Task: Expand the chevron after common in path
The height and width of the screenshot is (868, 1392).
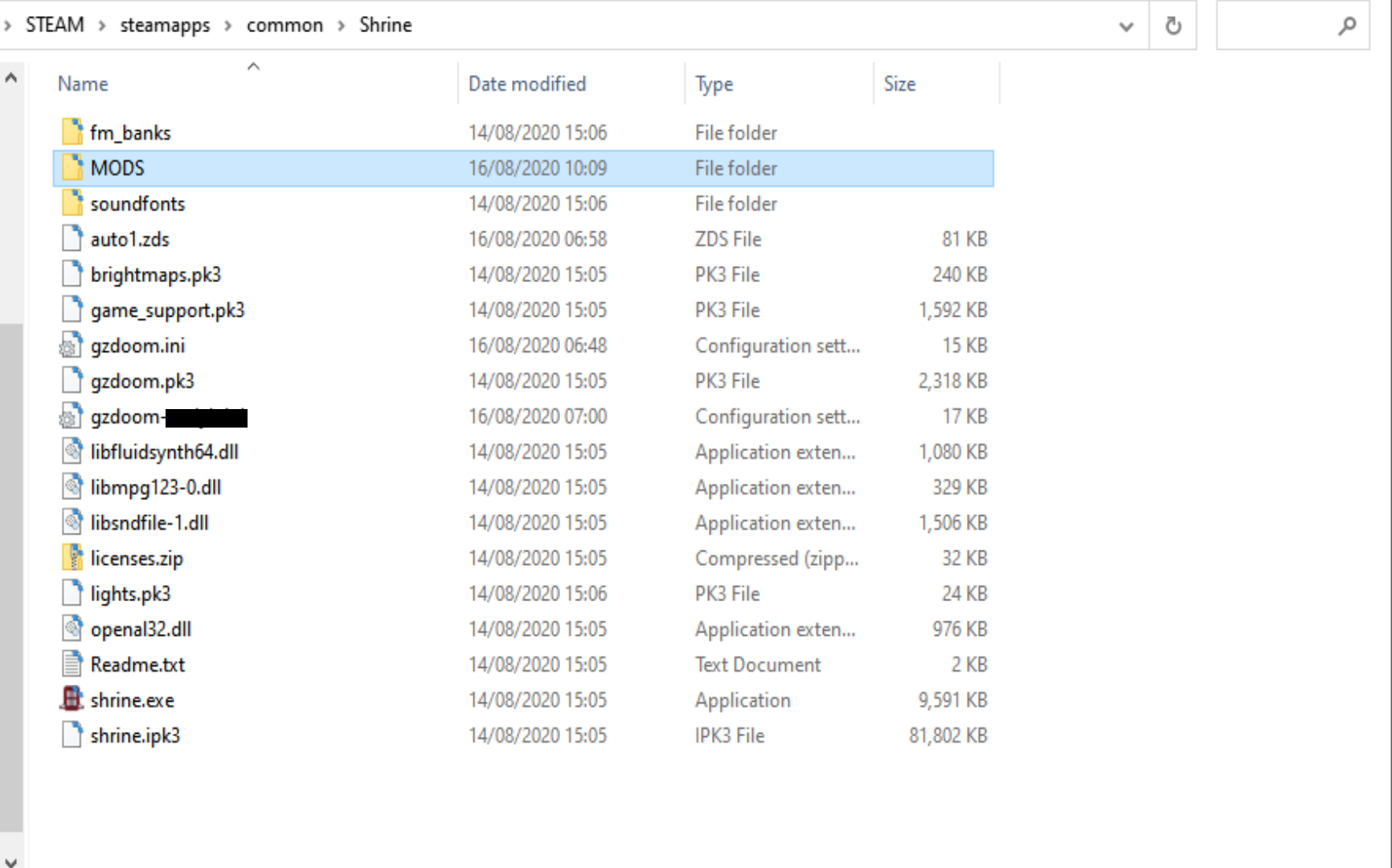Action: tap(342, 26)
